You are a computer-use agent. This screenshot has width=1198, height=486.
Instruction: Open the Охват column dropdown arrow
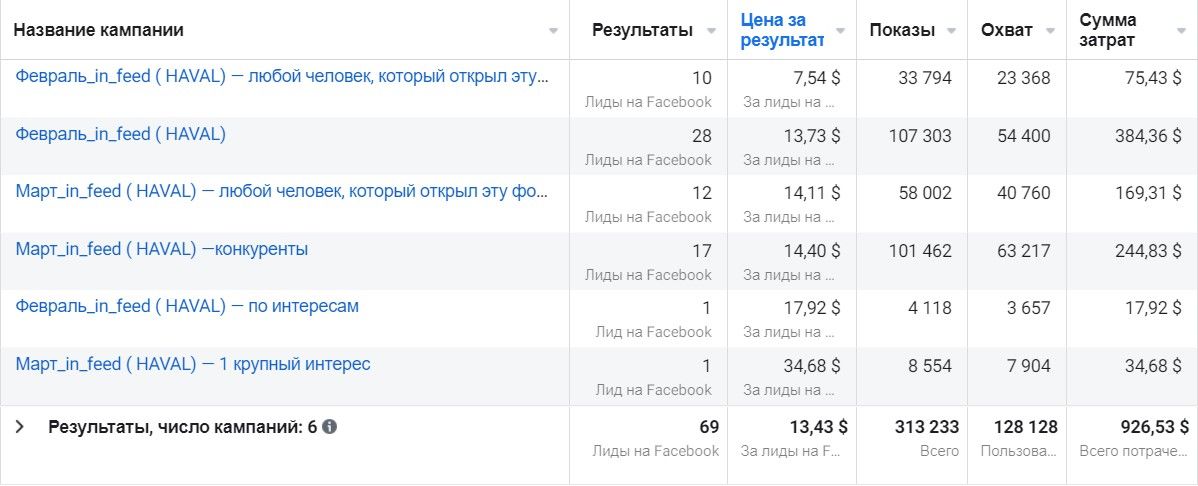(x=1051, y=31)
